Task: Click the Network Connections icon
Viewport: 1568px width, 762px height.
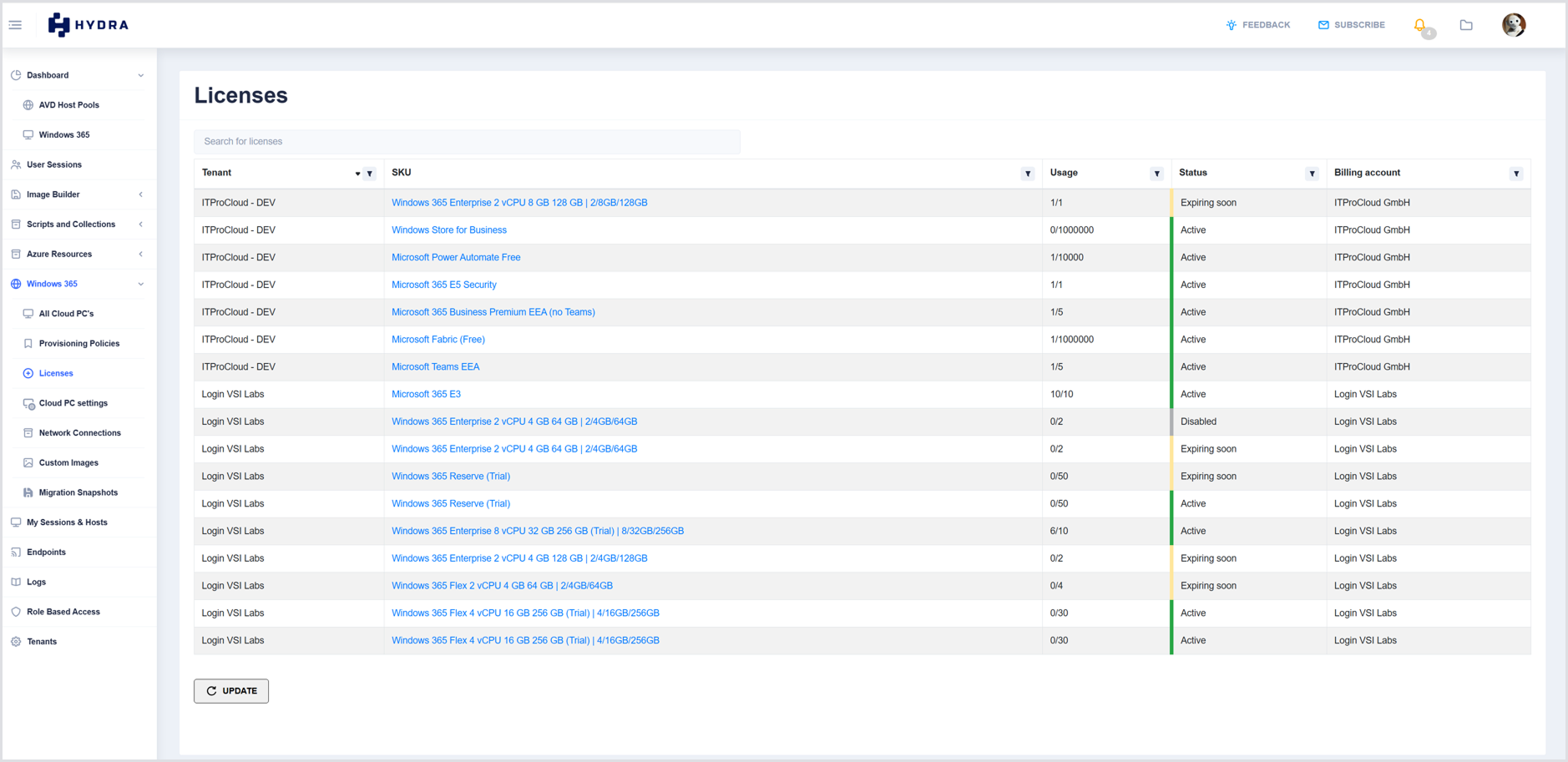Action: pos(28,433)
